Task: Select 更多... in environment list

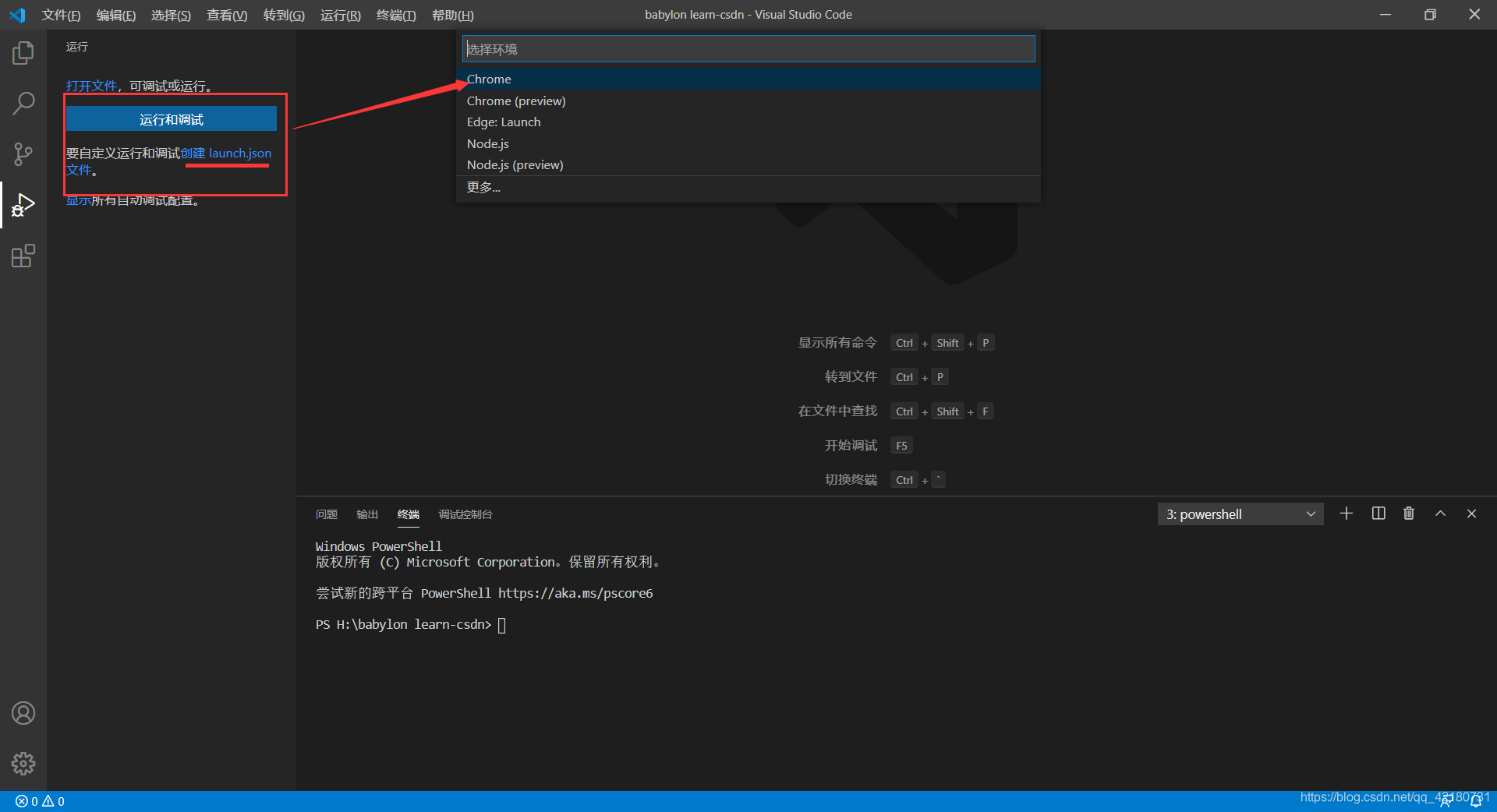Action: (748, 187)
